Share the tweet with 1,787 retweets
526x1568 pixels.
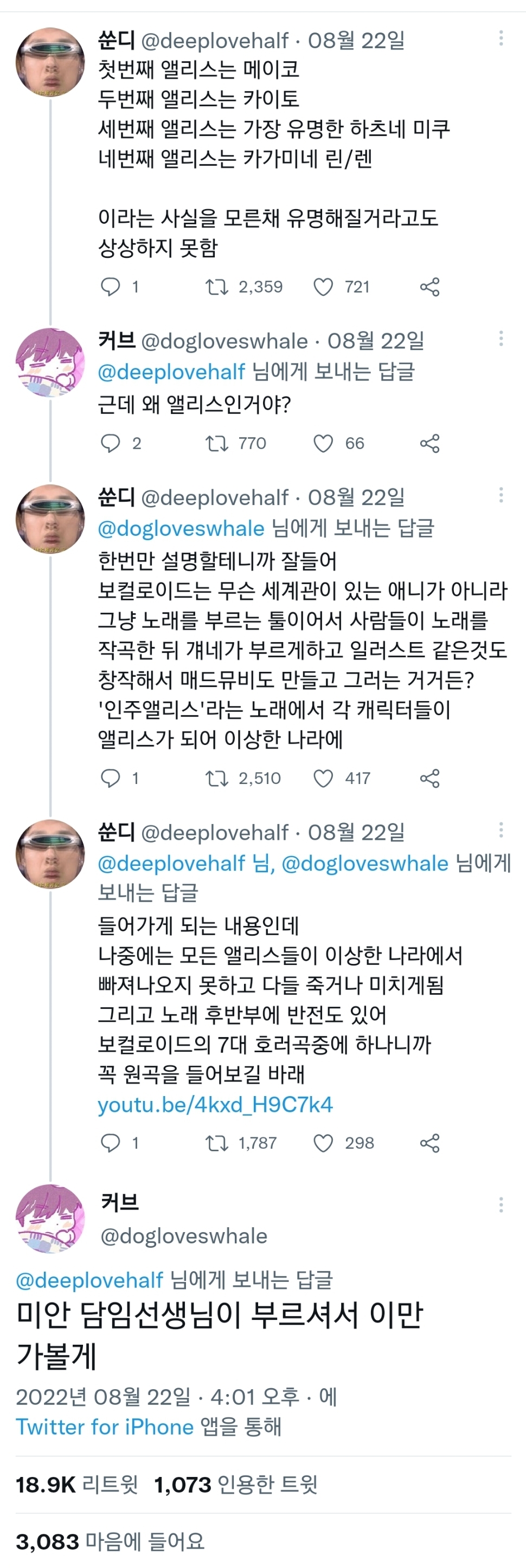[429, 1143]
